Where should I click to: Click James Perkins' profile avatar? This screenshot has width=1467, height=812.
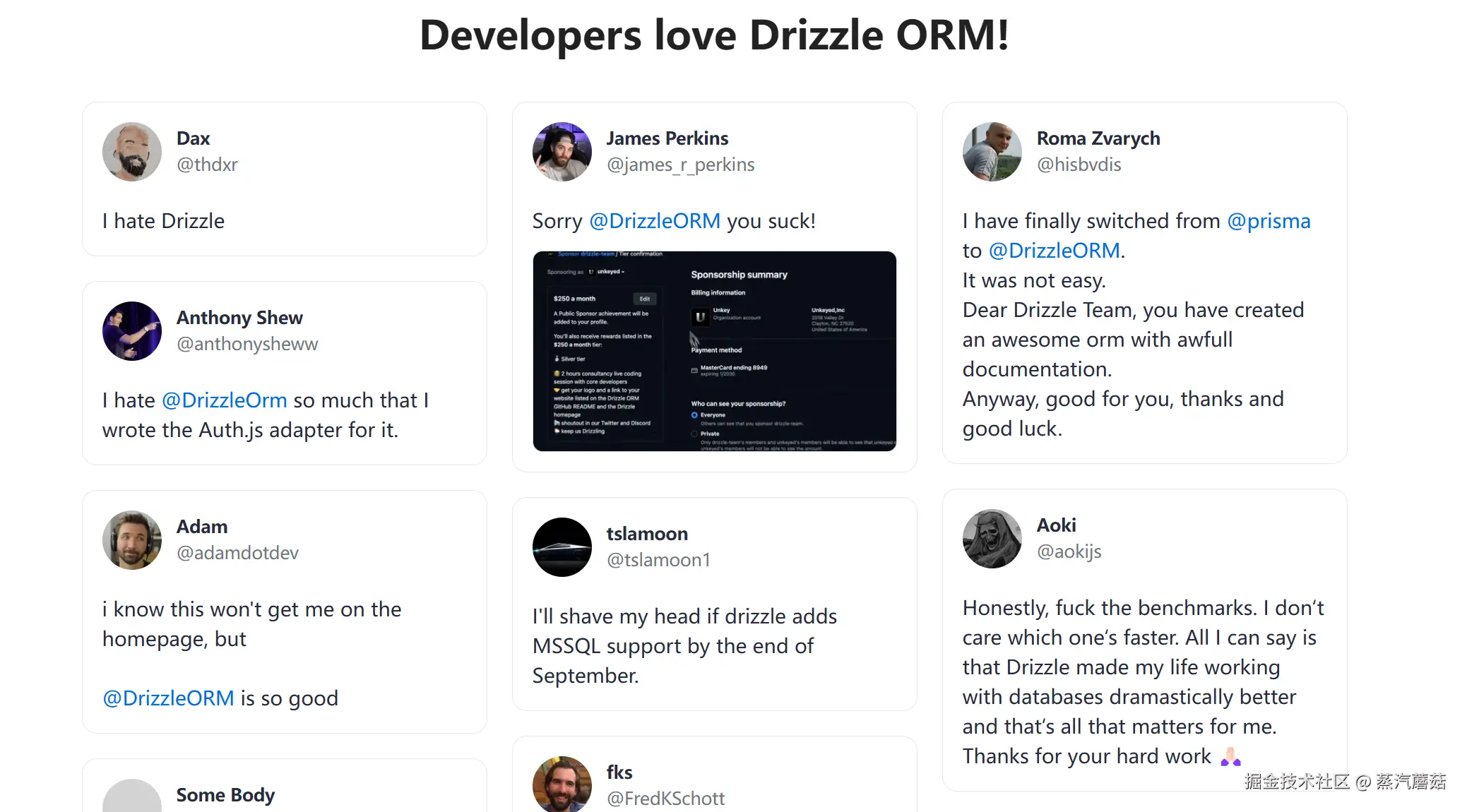pos(562,152)
